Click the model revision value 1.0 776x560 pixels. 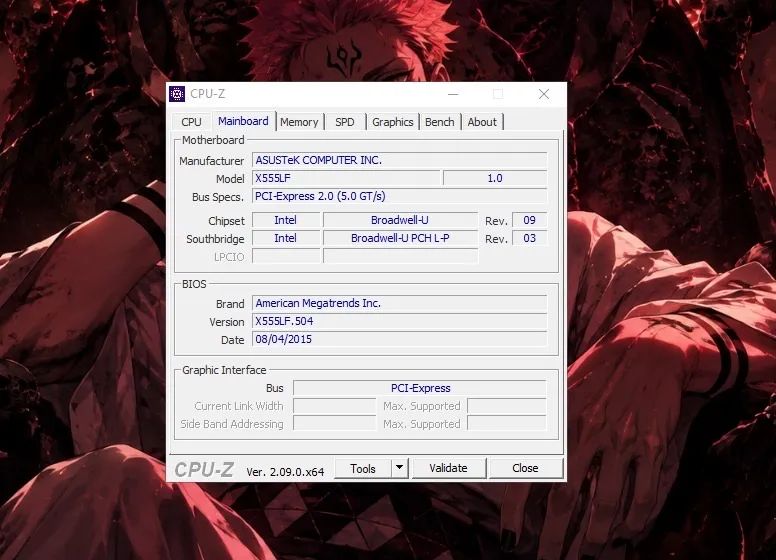point(495,178)
